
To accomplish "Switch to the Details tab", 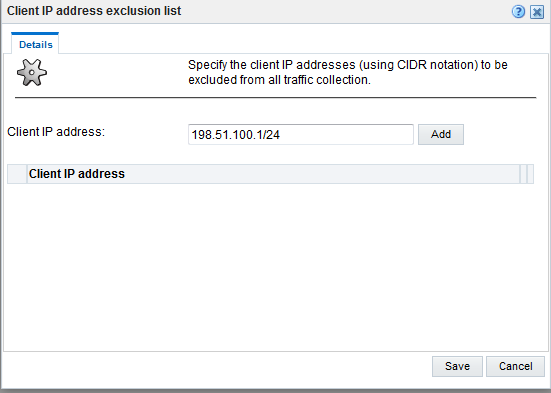I will (35, 44).
